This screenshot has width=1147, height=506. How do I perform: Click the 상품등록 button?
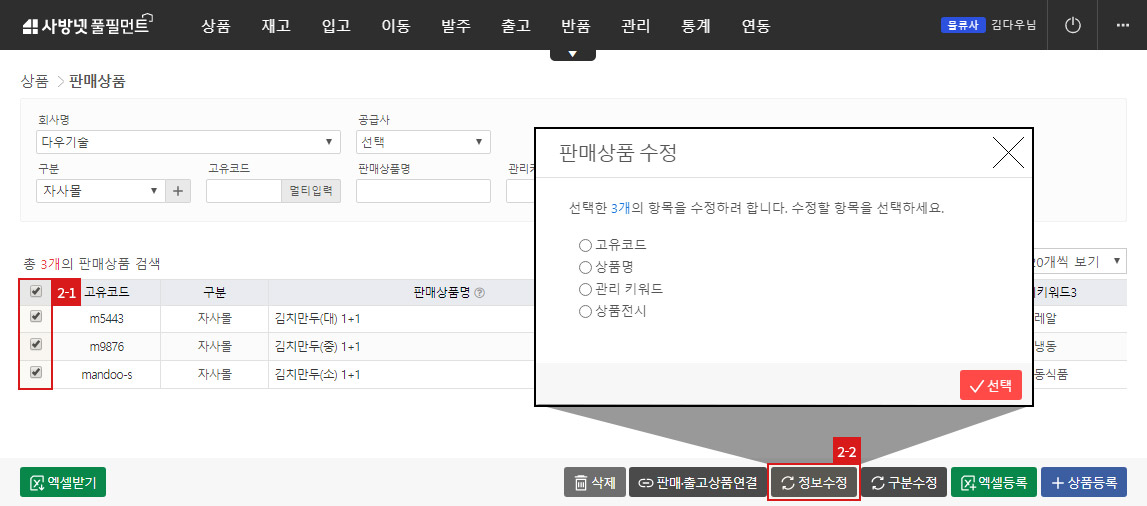pos(1083,483)
